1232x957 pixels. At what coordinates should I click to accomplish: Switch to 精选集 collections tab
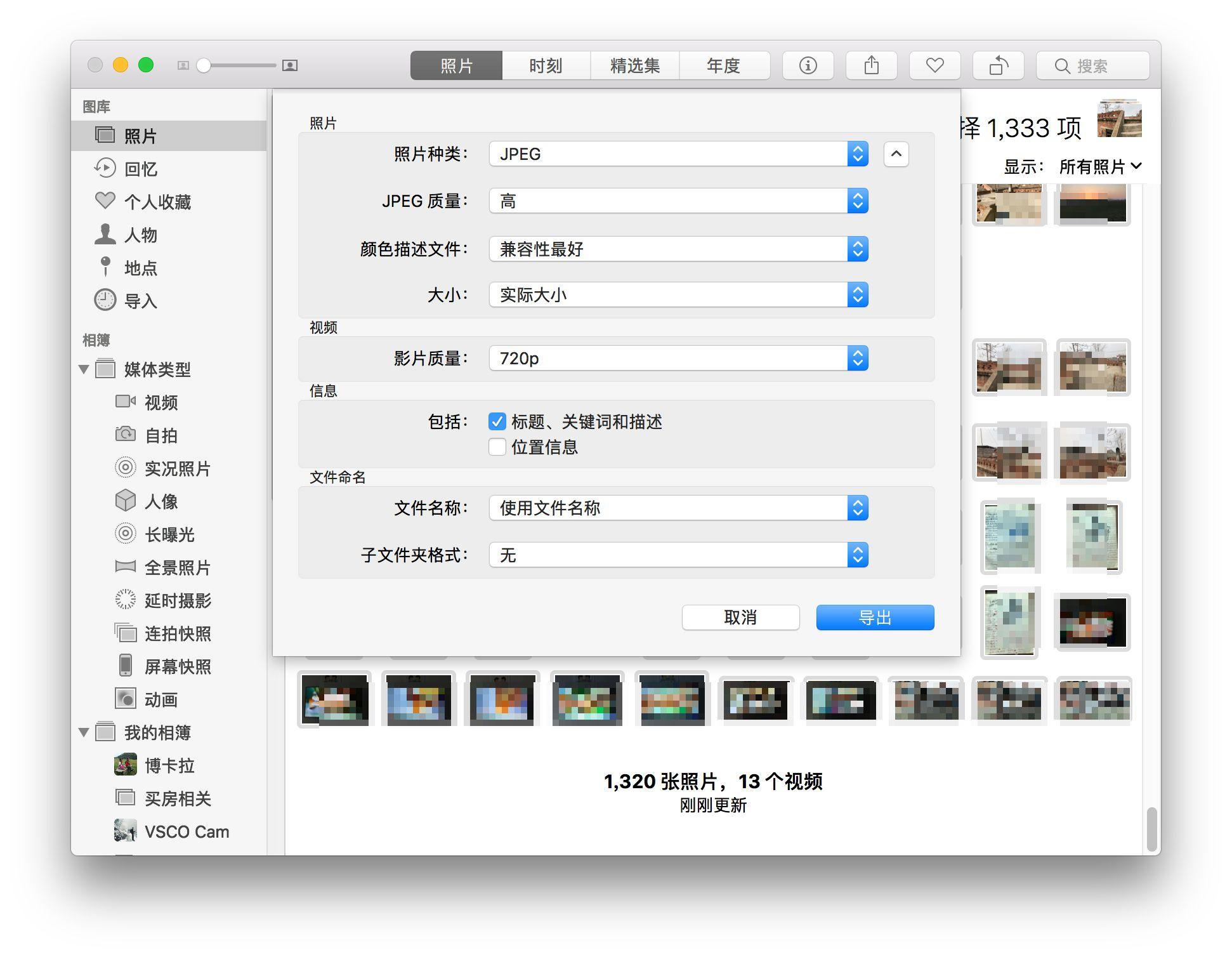pyautogui.click(x=634, y=65)
